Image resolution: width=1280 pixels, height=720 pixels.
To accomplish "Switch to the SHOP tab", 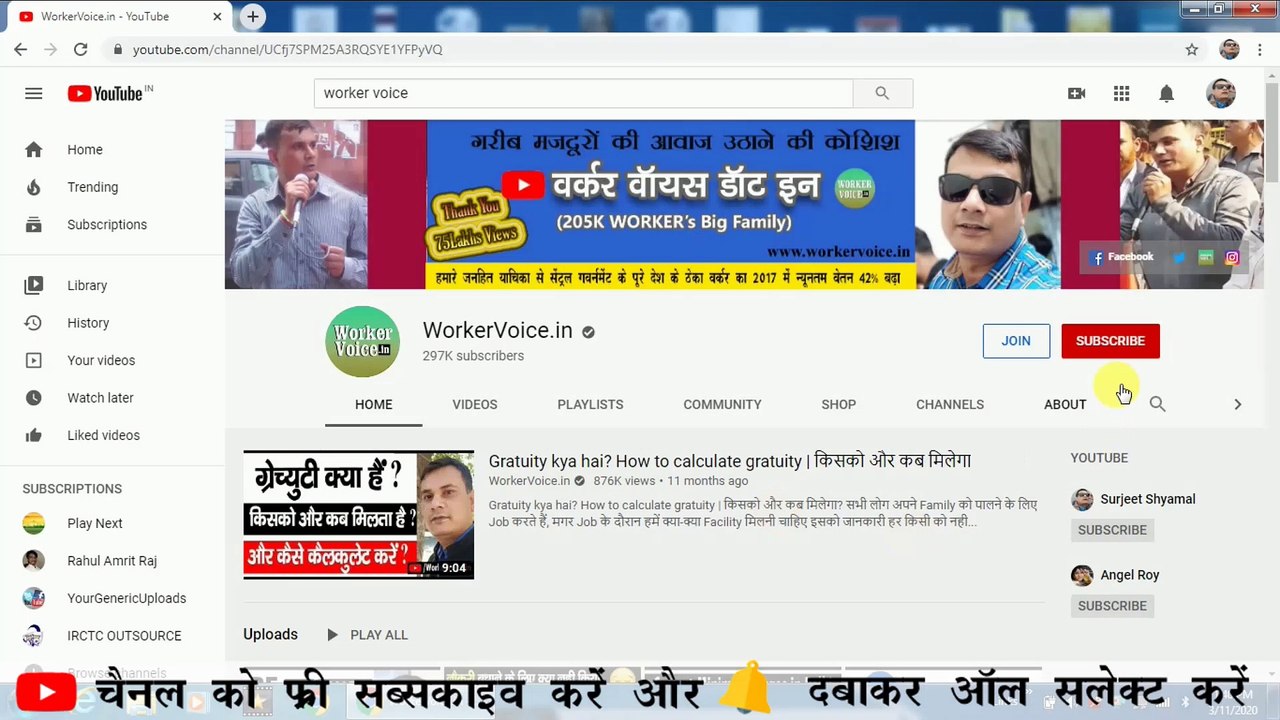I will pos(839,404).
